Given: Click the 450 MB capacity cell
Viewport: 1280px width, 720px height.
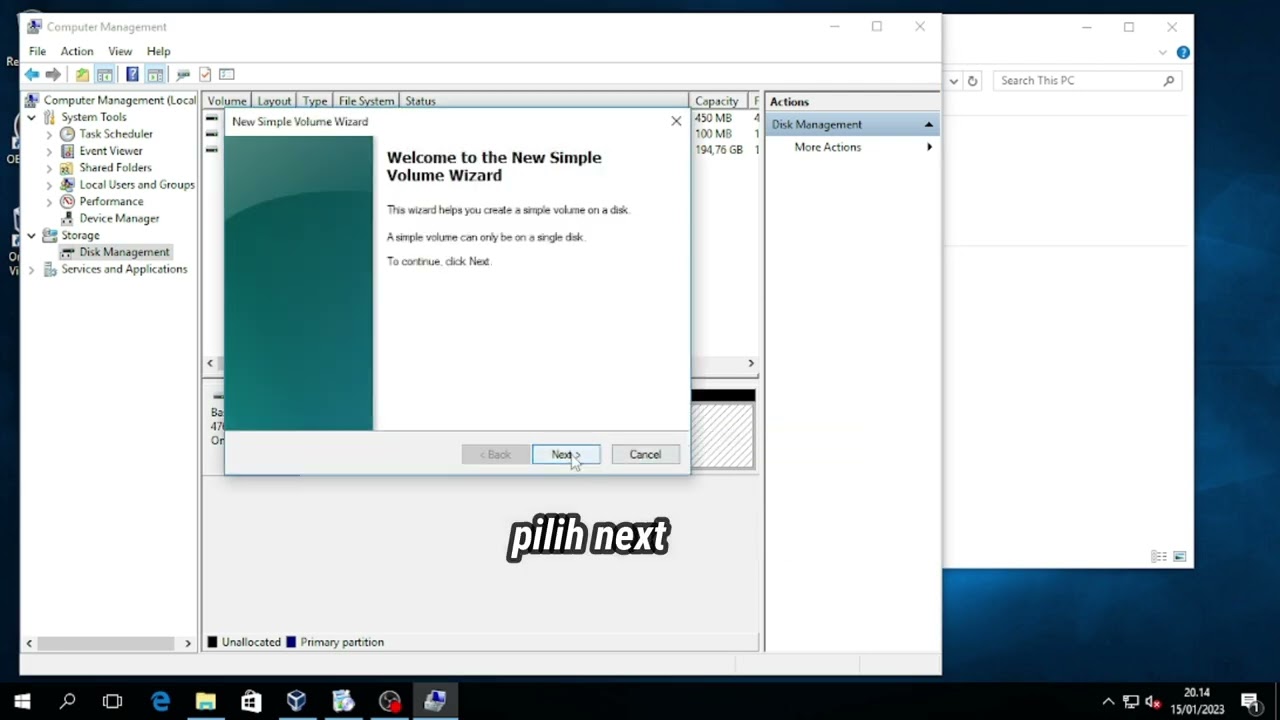Looking at the screenshot, I should (713, 118).
